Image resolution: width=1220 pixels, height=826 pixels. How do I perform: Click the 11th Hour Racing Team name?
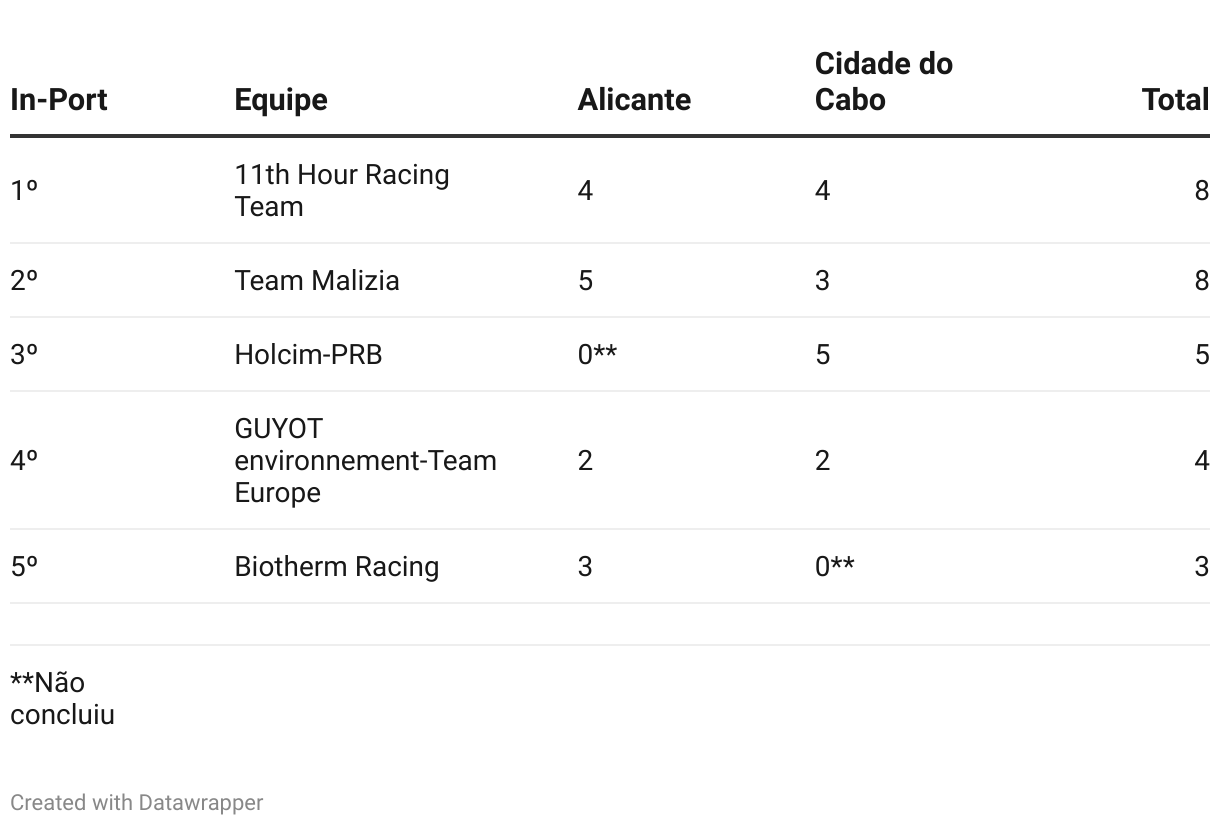point(342,190)
